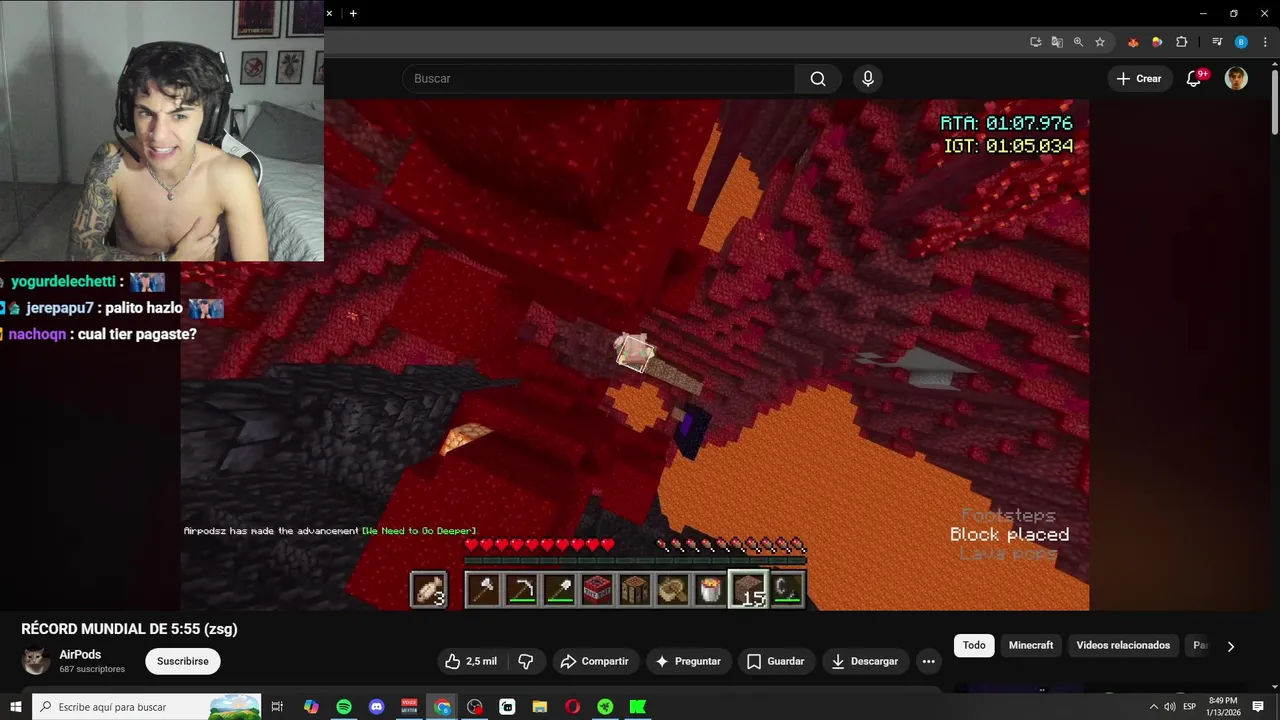1280x720 pixels.
Task: Open the media control music icon
Action: (1217, 42)
